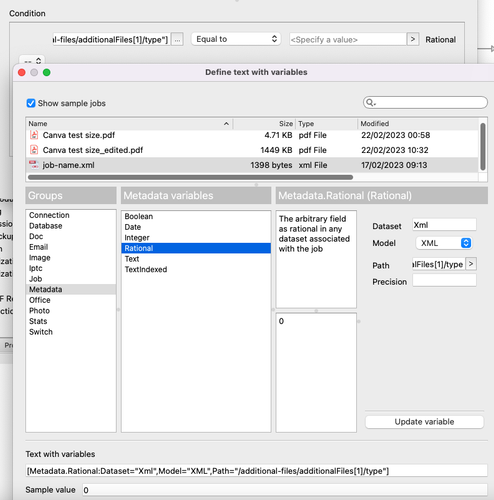494x500 pixels.
Task: Click the sample result box showing 0
Action: click(x=316, y=373)
